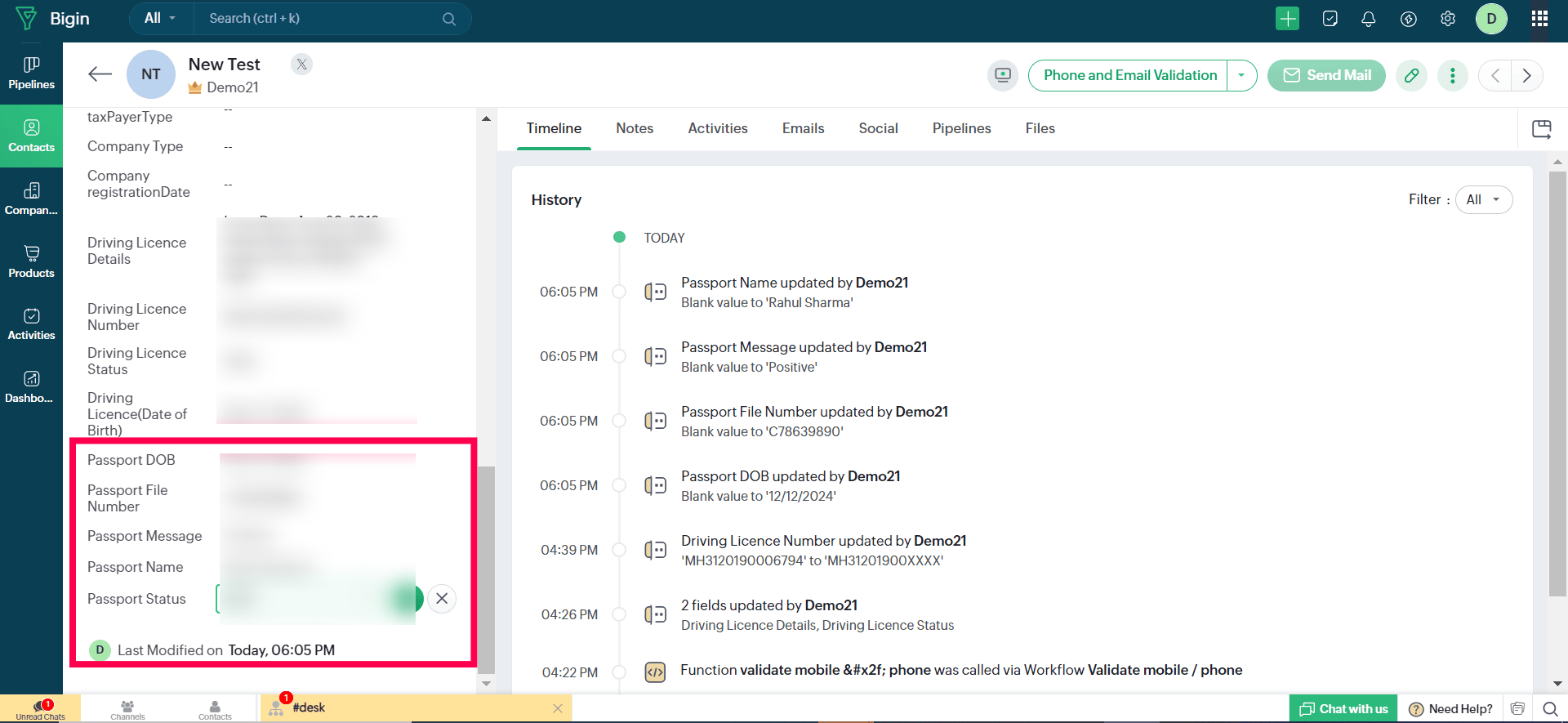Screen dimensions: 1568x723
Task: Click the details panel scroll-down arrow
Action: click(x=486, y=683)
